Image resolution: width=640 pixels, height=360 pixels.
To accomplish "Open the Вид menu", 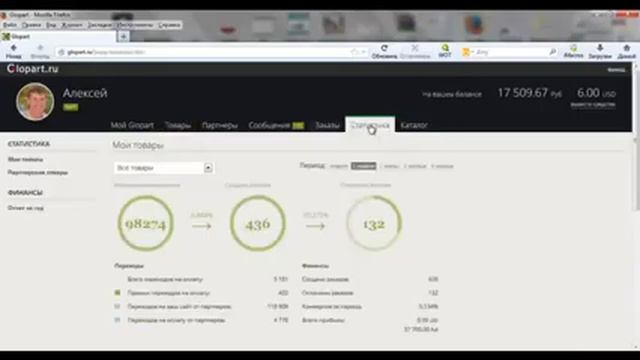I will (51, 25).
